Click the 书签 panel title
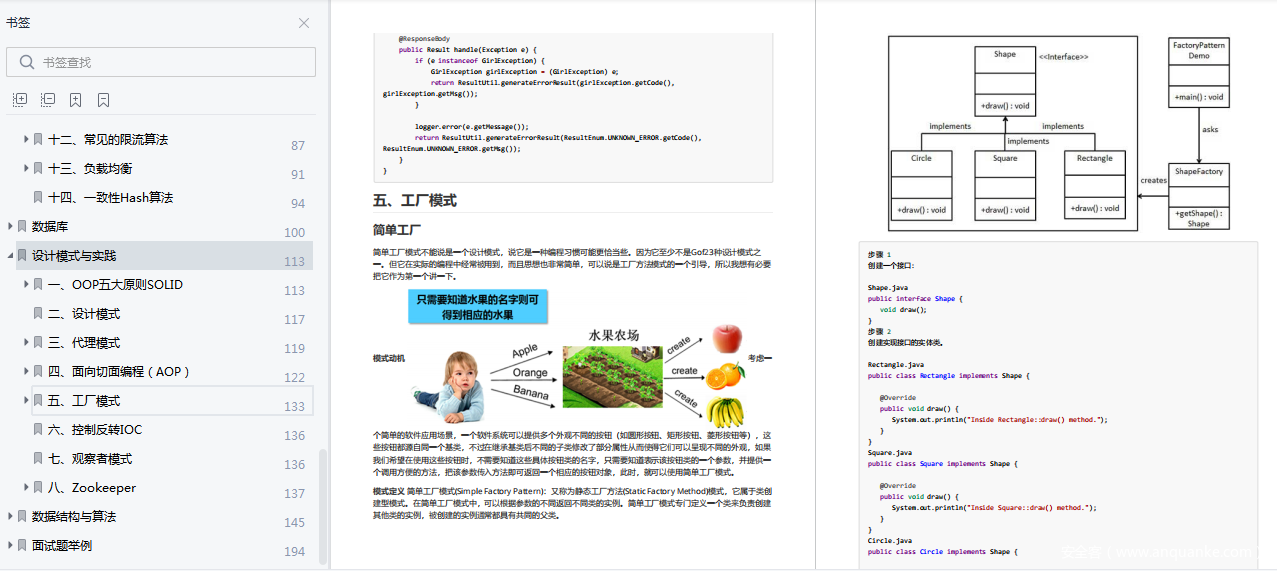The height and width of the screenshot is (571, 1277). (18, 23)
